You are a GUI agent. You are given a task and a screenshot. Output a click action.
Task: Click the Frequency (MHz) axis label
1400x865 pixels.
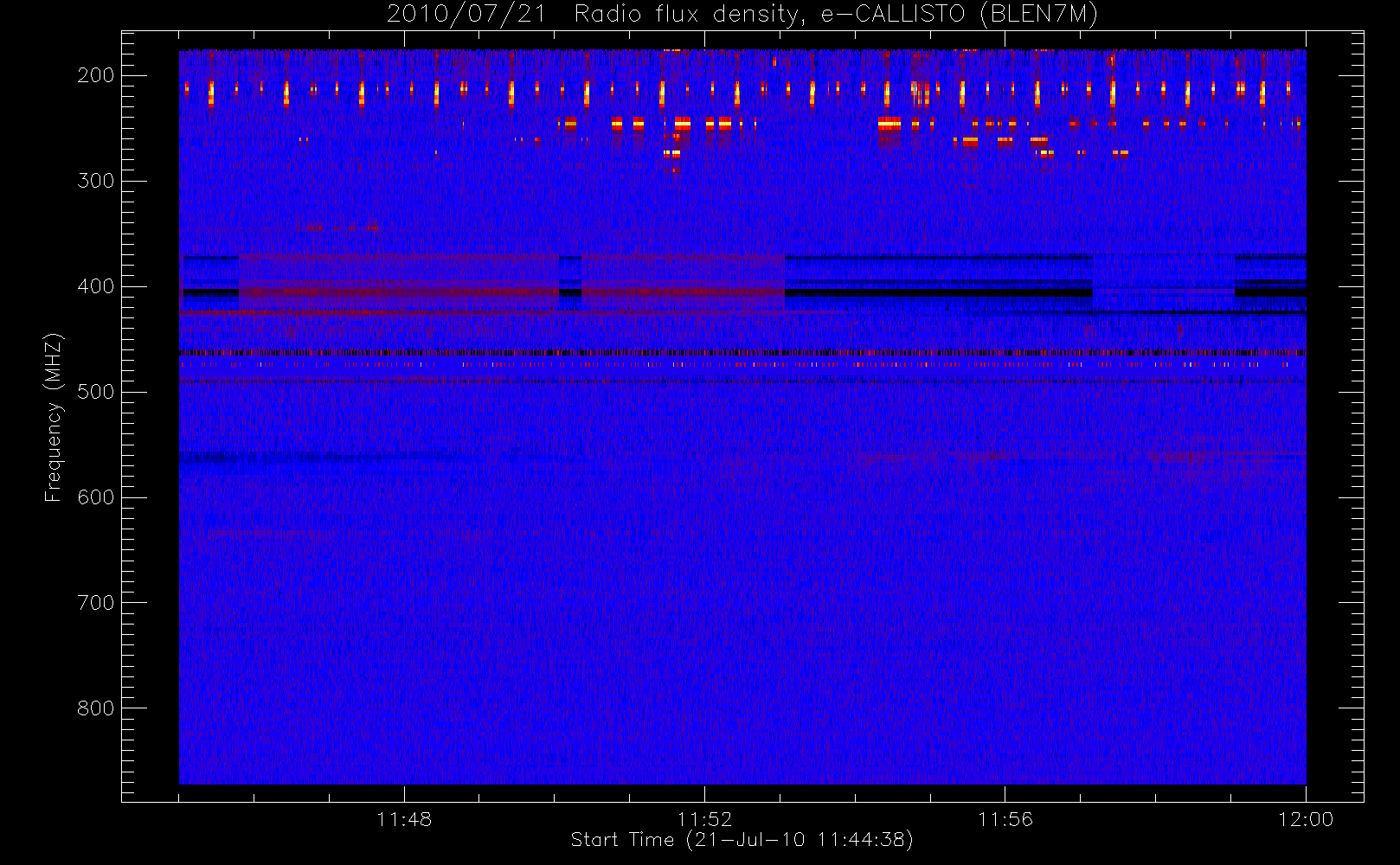54,417
